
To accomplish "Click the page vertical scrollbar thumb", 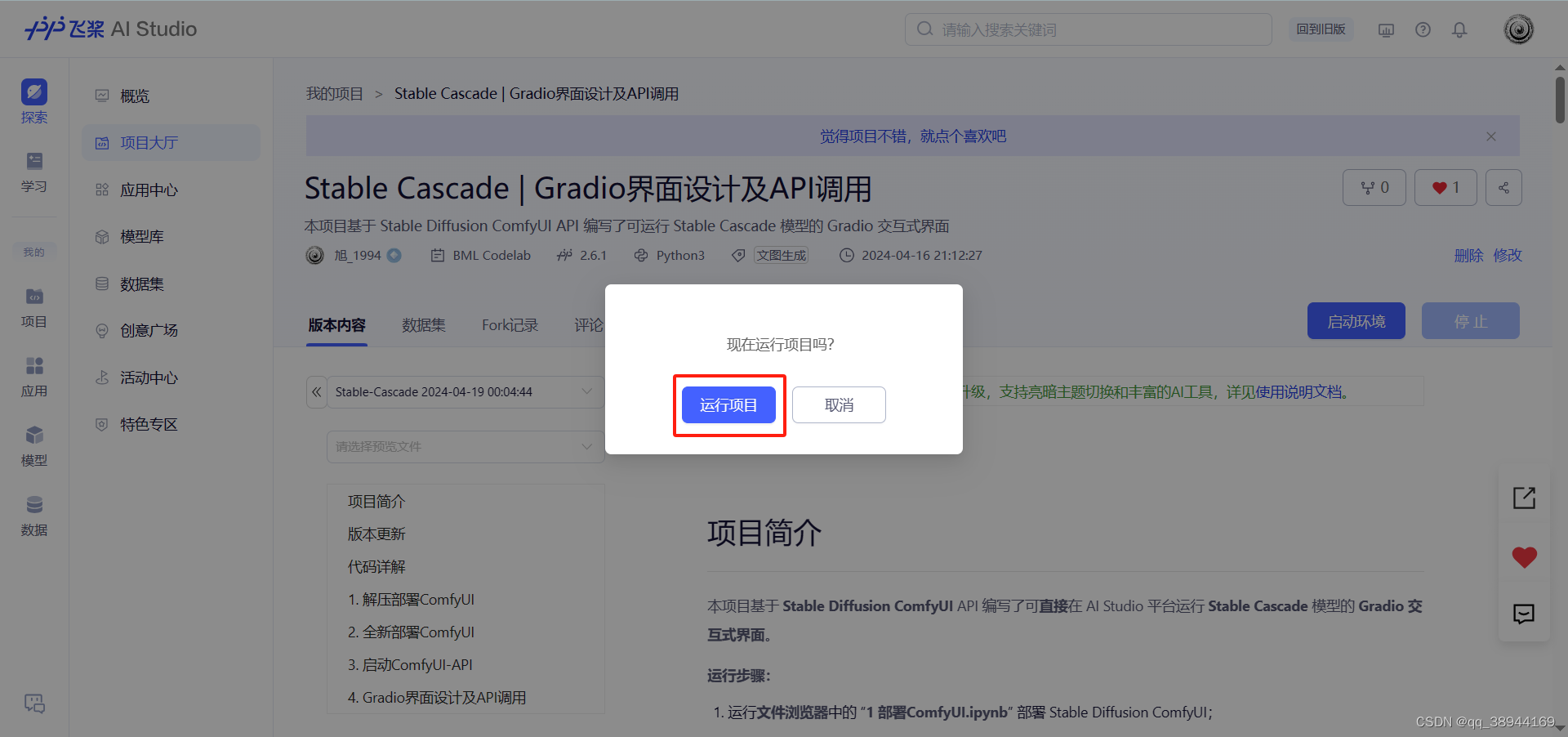I will (x=1560, y=100).
